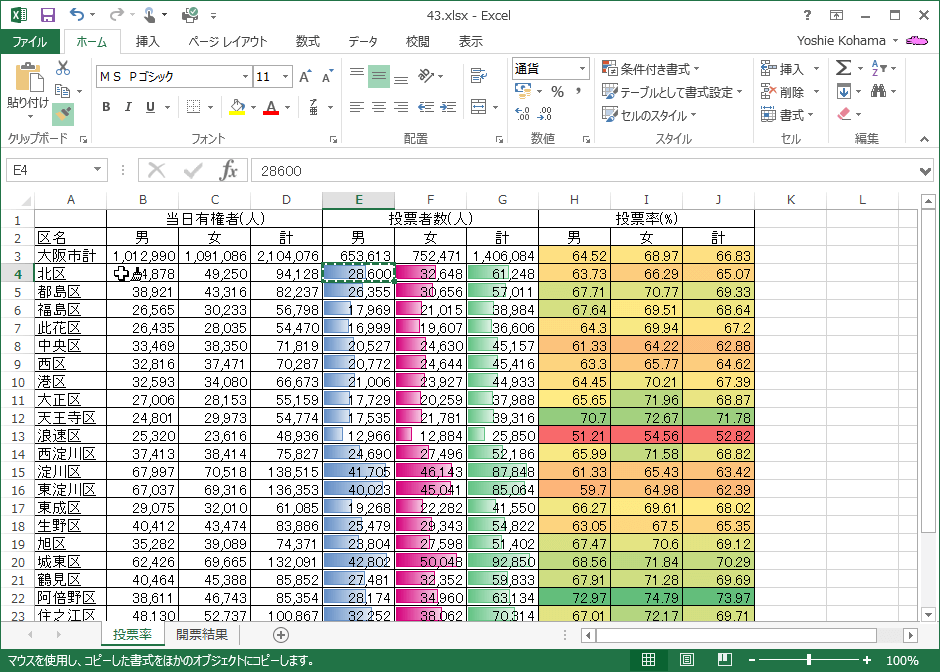The height and width of the screenshot is (672, 940).
Task: Open 条件付き書式 conditional formatting menu
Action: click(x=651, y=69)
